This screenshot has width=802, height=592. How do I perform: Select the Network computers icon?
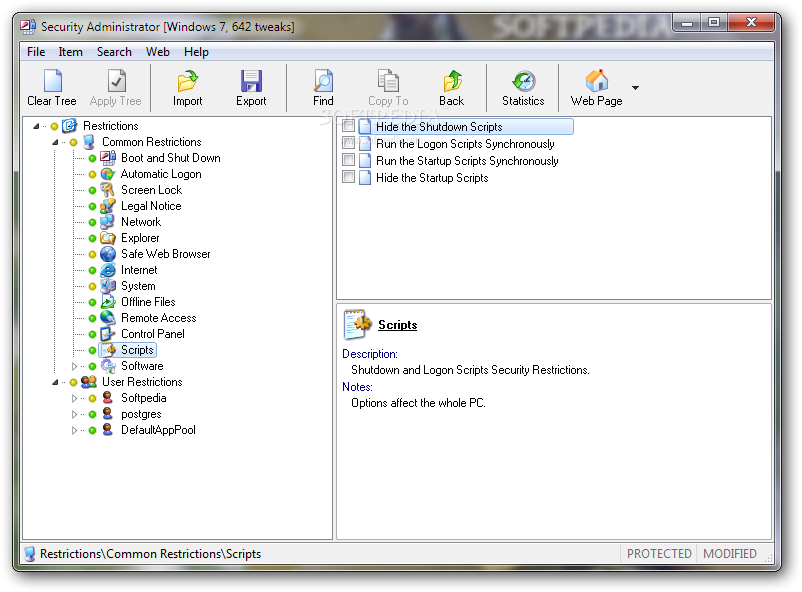pos(108,222)
